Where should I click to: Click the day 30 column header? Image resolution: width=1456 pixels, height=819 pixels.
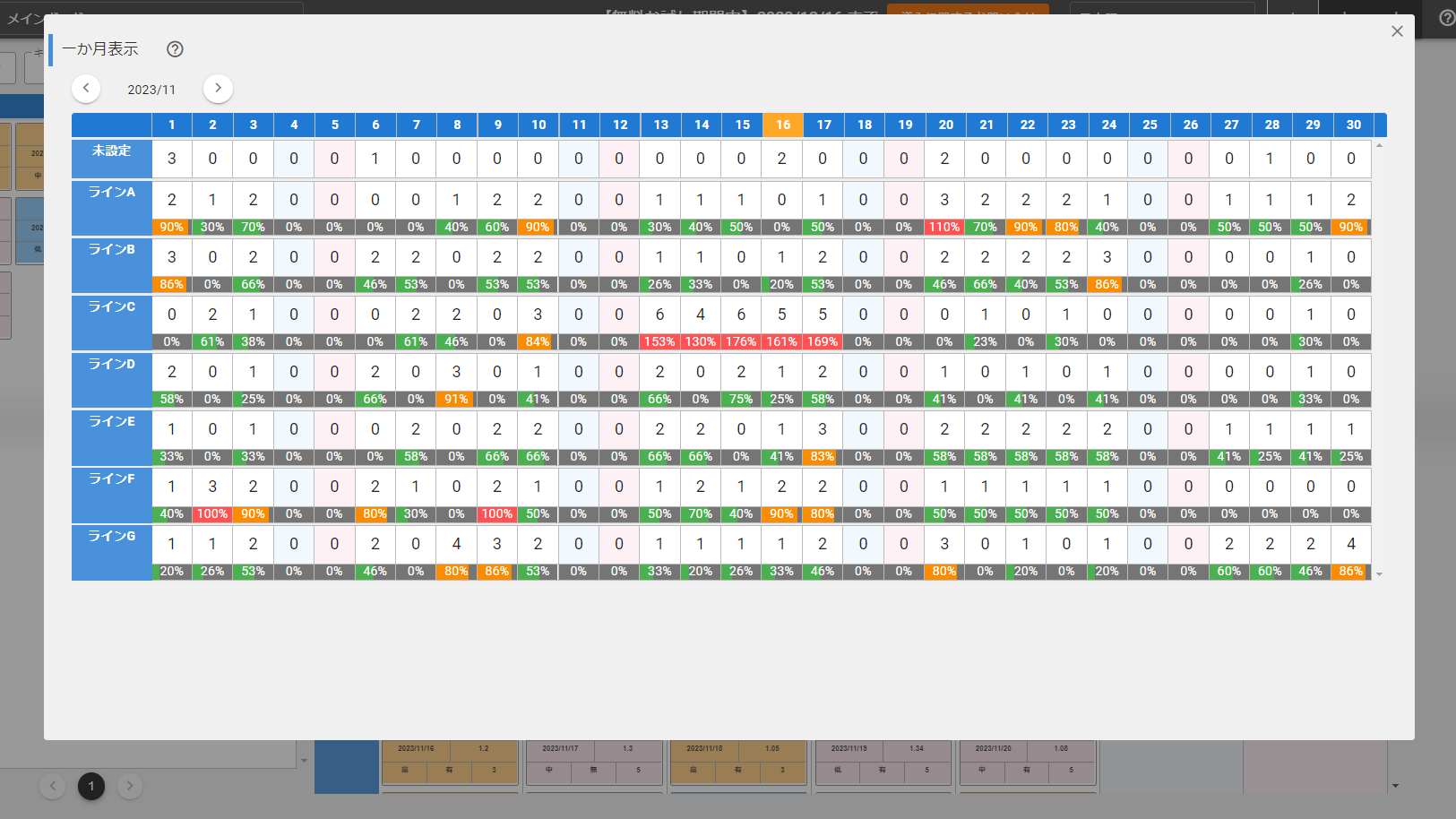tap(1353, 125)
